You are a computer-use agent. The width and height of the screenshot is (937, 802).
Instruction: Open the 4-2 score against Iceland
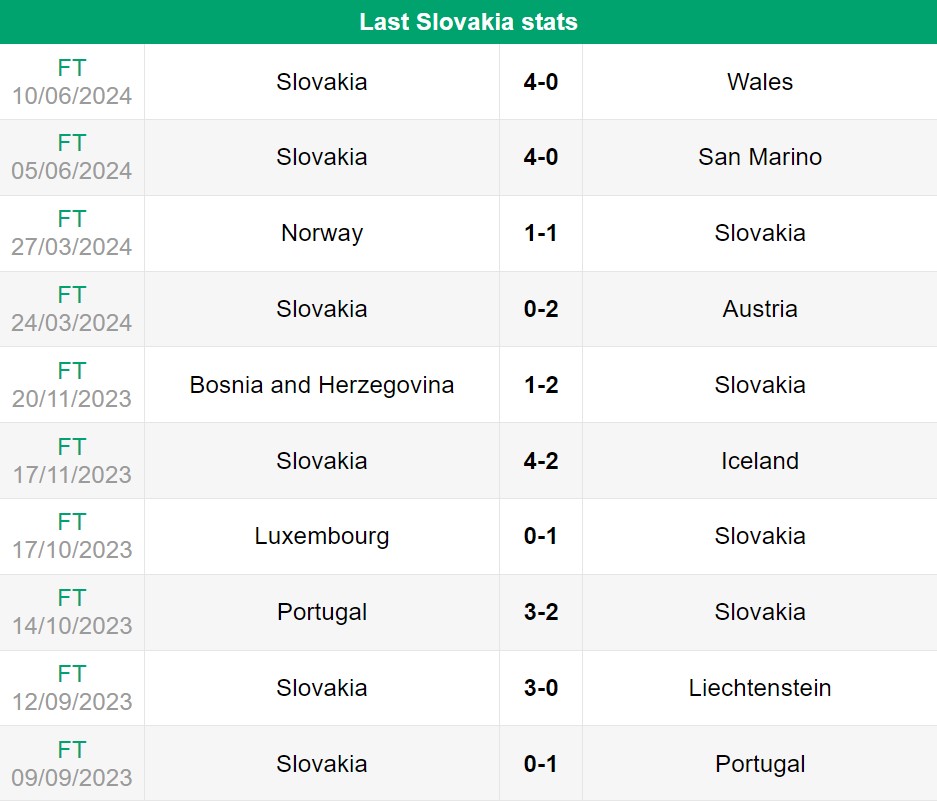(541, 461)
